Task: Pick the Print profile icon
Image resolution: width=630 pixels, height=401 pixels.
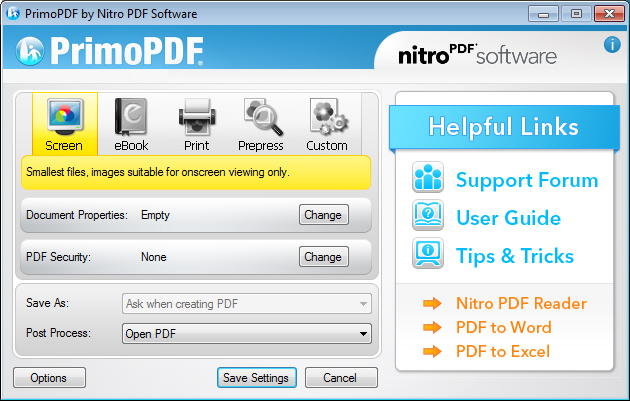Action: coord(197,117)
